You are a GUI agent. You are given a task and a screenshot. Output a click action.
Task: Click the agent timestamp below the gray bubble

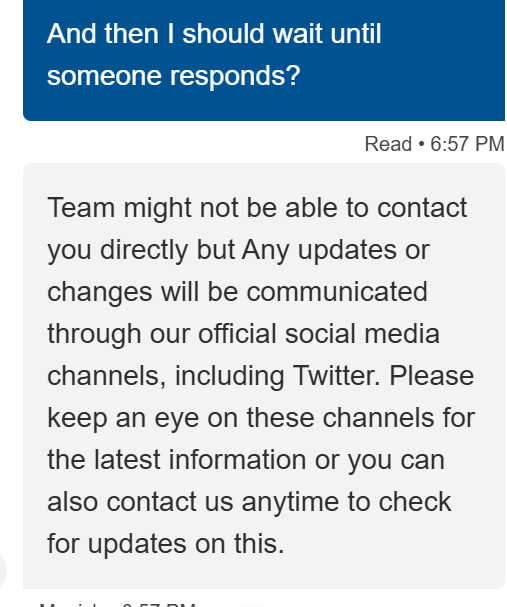(158, 605)
